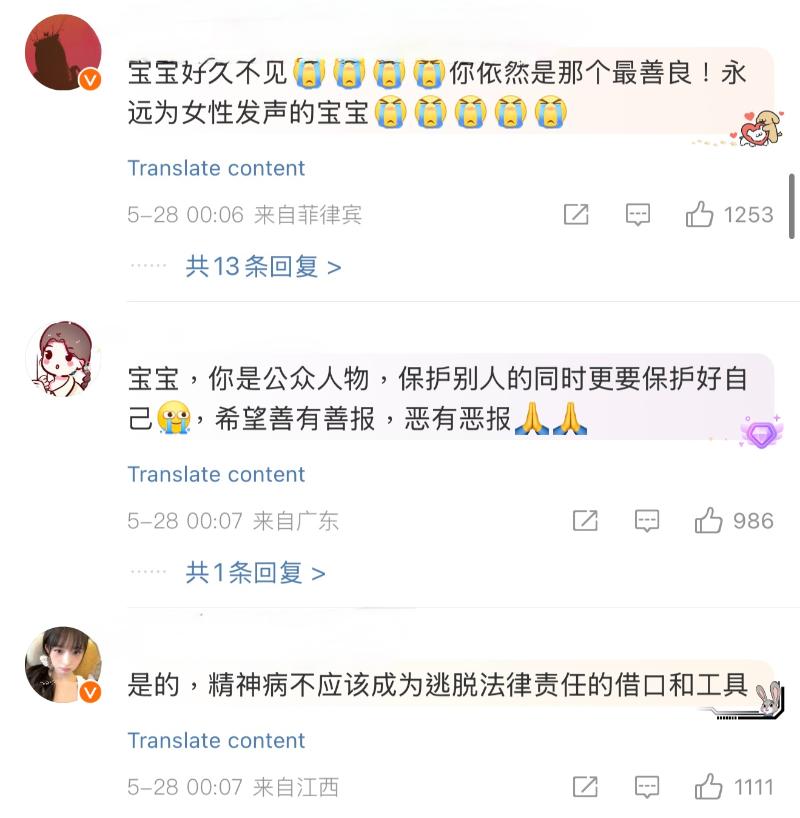Viewport: 800px width, 818px height.
Task: Open the cartoon girl avatar profile
Action: point(63,359)
